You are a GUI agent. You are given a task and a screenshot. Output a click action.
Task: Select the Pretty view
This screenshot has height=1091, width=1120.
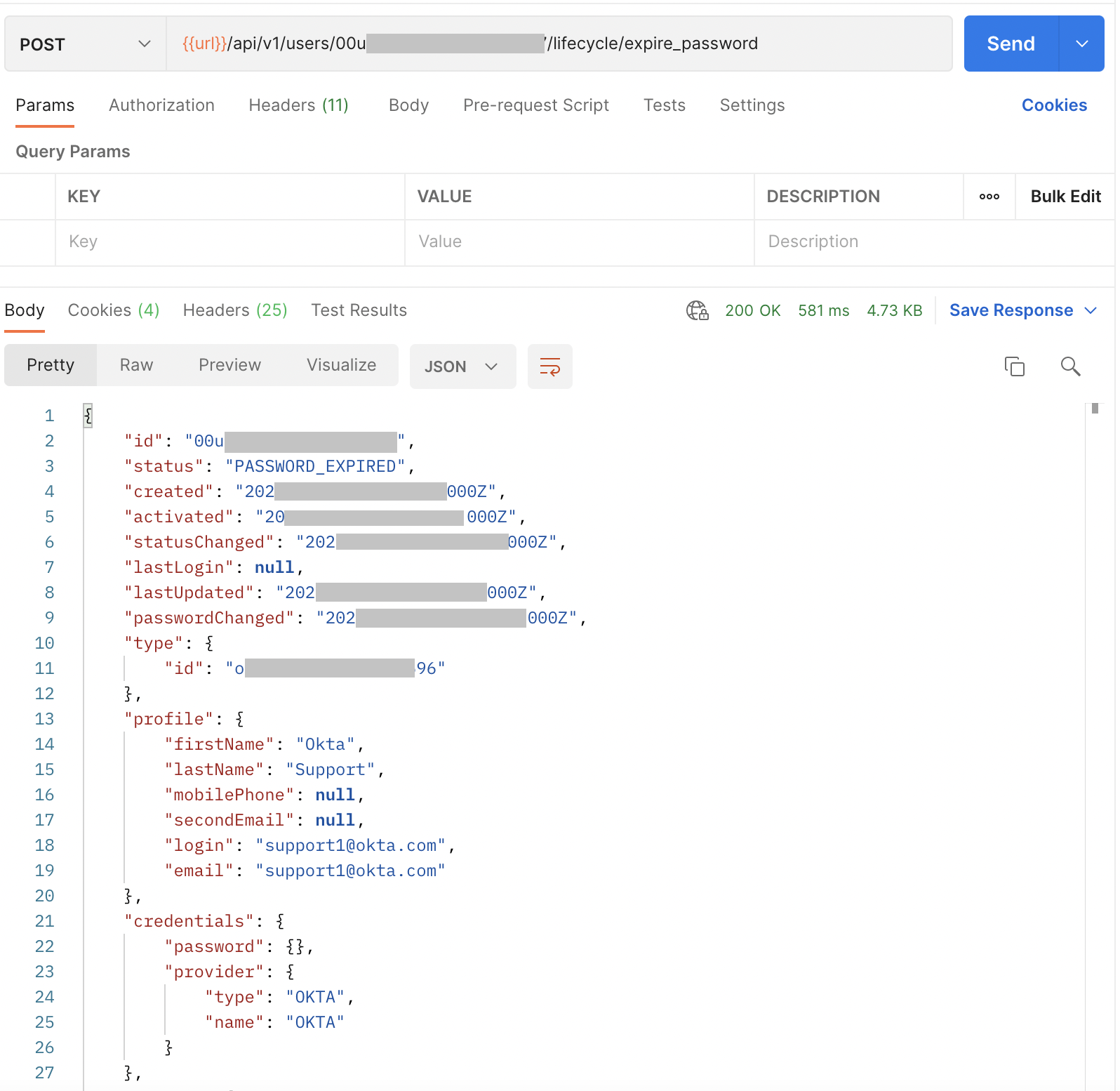point(51,365)
